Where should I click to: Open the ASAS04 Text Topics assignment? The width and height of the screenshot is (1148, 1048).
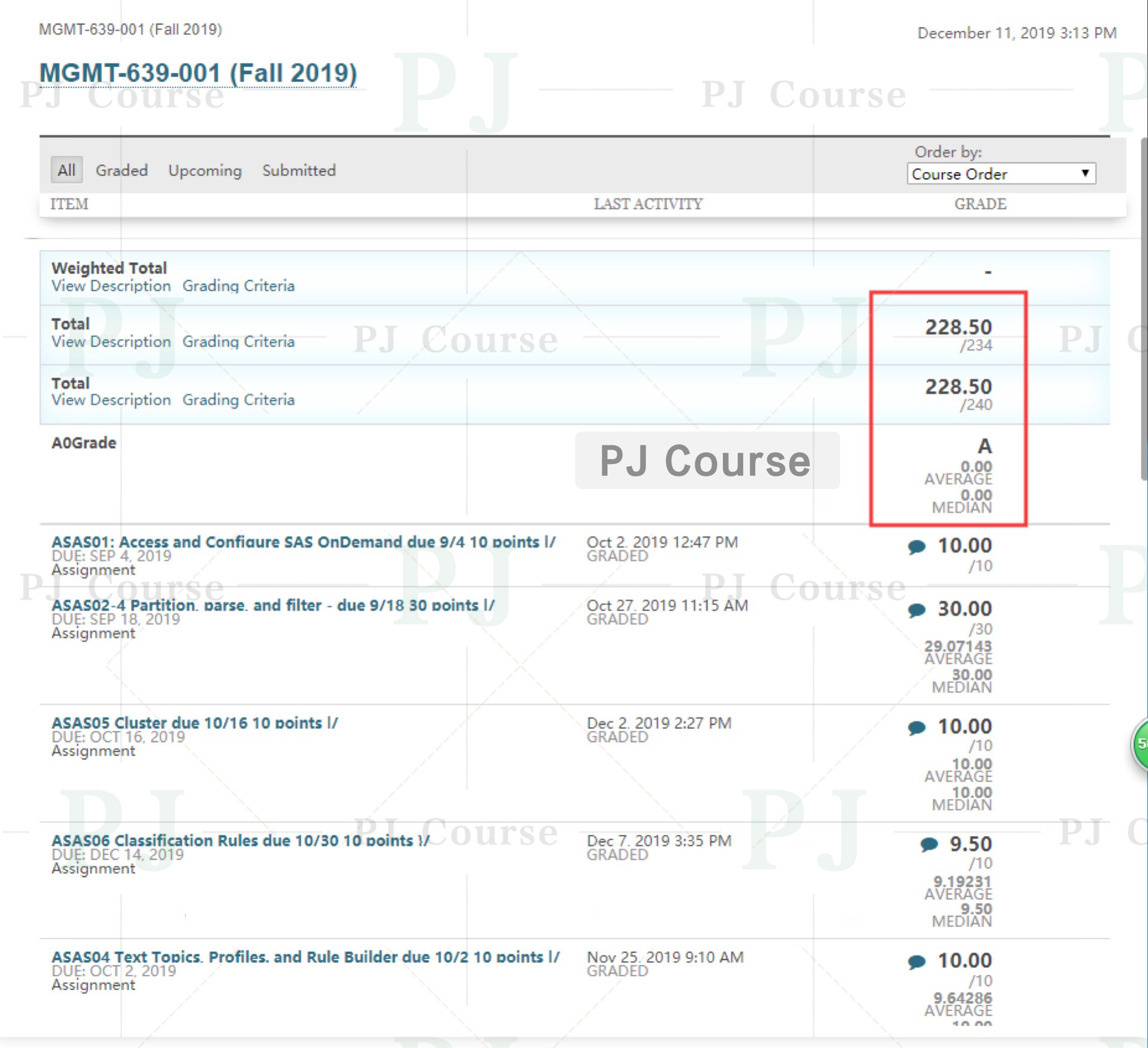click(306, 957)
